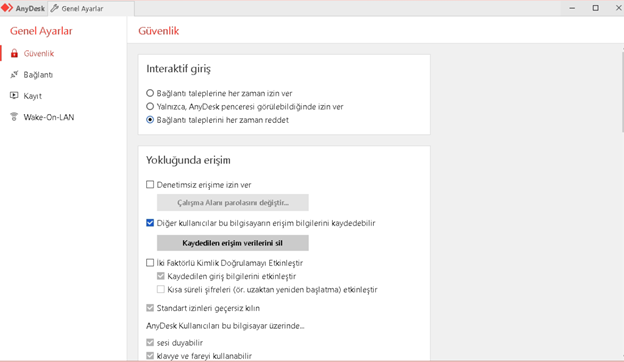Image resolution: width=624 pixels, height=362 pixels.
Task: Toggle Standart izinleri geçersiz kılın checkbox
Action: (x=150, y=308)
